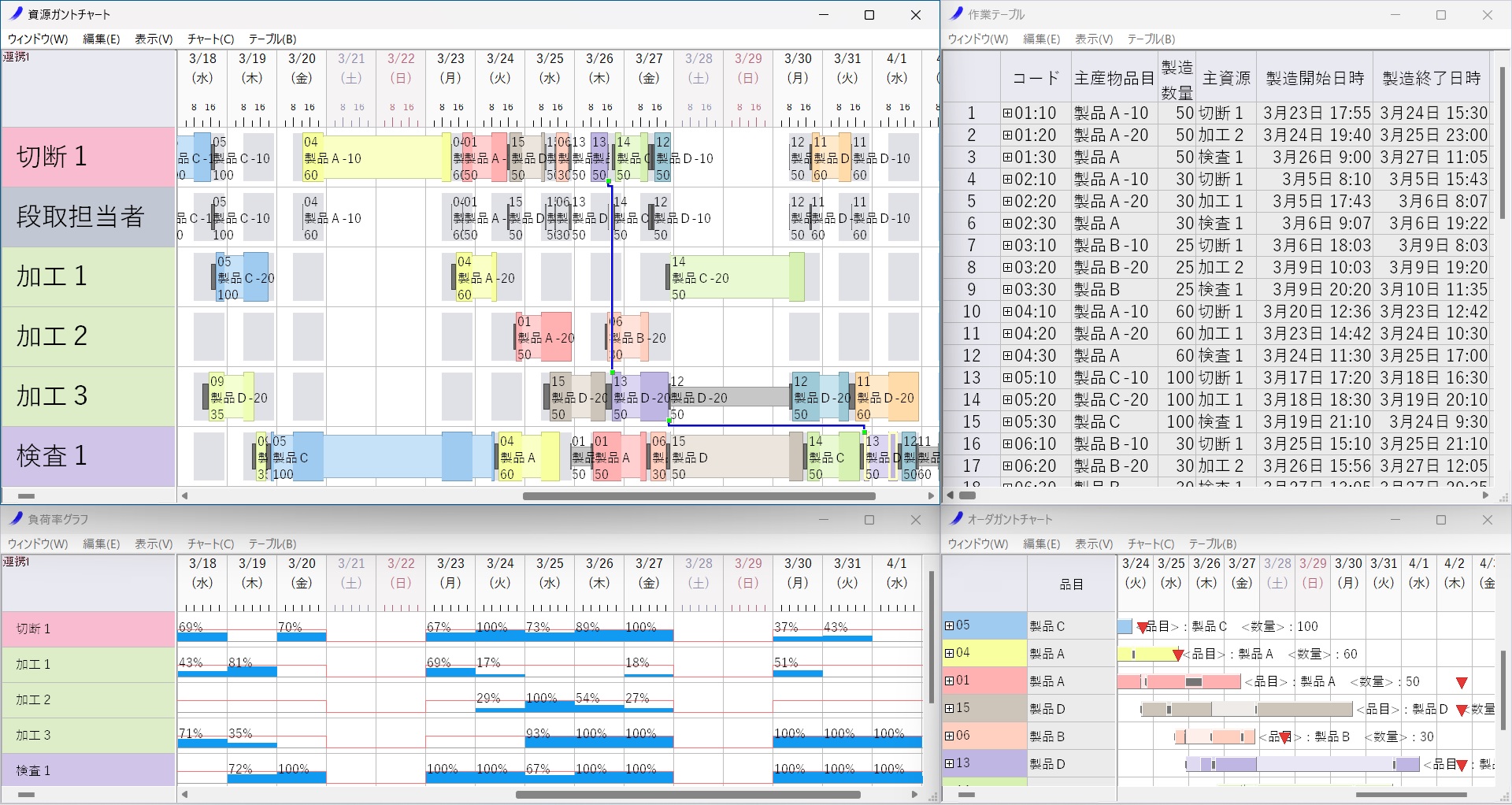Viewport: 1512px width, 805px height.
Task: Expand order 01 in order Gantt chart
Action: coord(950,681)
